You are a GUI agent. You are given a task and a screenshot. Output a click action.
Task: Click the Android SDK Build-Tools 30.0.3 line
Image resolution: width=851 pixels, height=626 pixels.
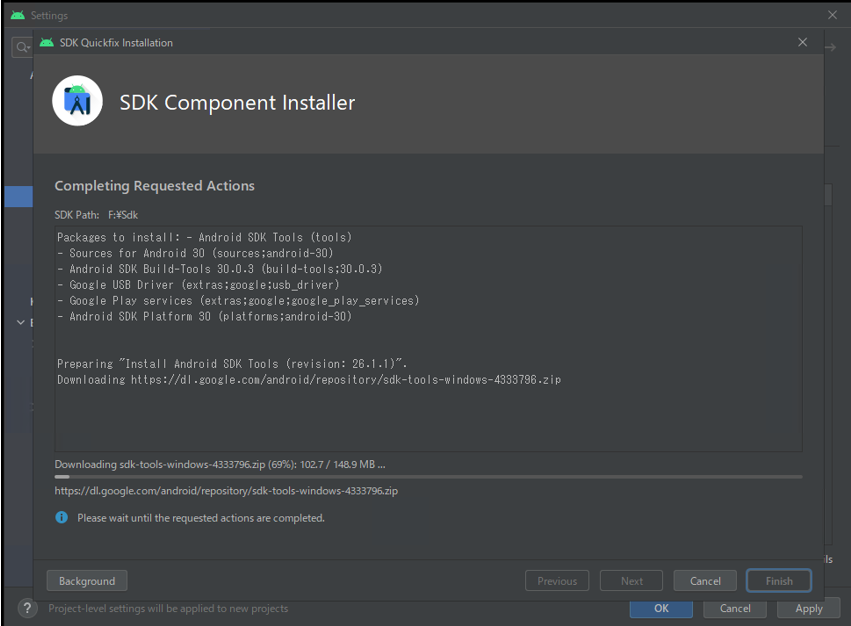pyautogui.click(x=220, y=269)
